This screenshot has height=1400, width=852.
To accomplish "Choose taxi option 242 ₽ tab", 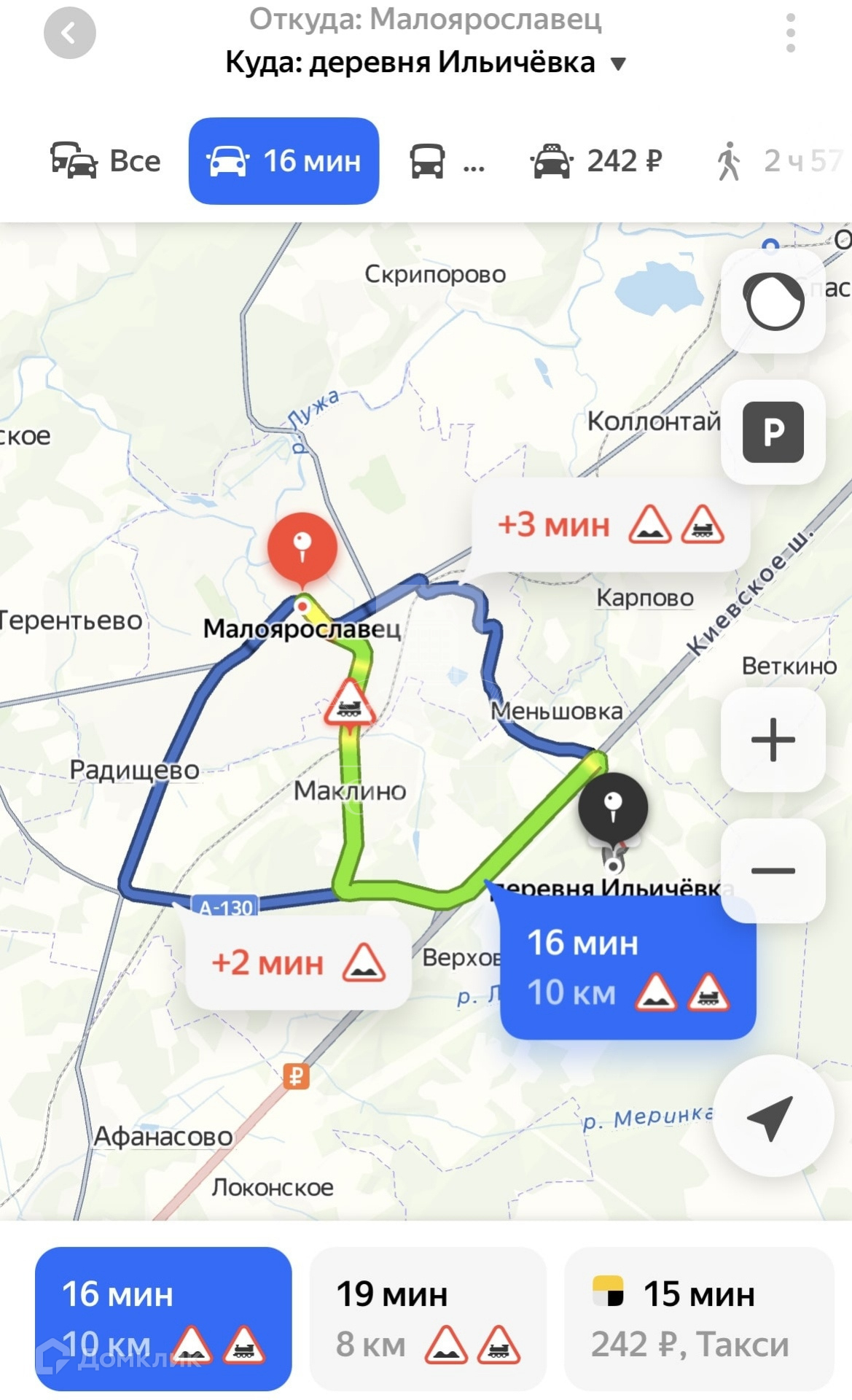I will pyautogui.click(x=596, y=160).
